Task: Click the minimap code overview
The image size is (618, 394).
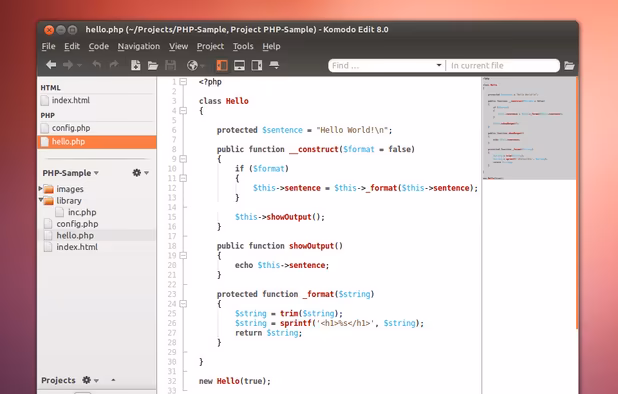Action: 529,128
